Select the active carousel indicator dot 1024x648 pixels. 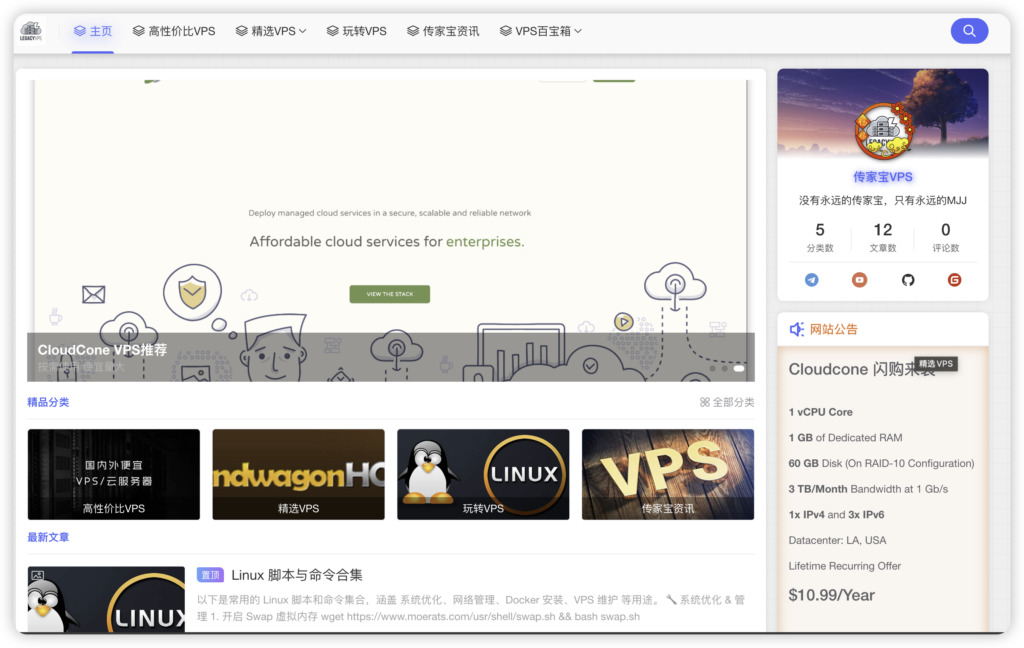[739, 368]
